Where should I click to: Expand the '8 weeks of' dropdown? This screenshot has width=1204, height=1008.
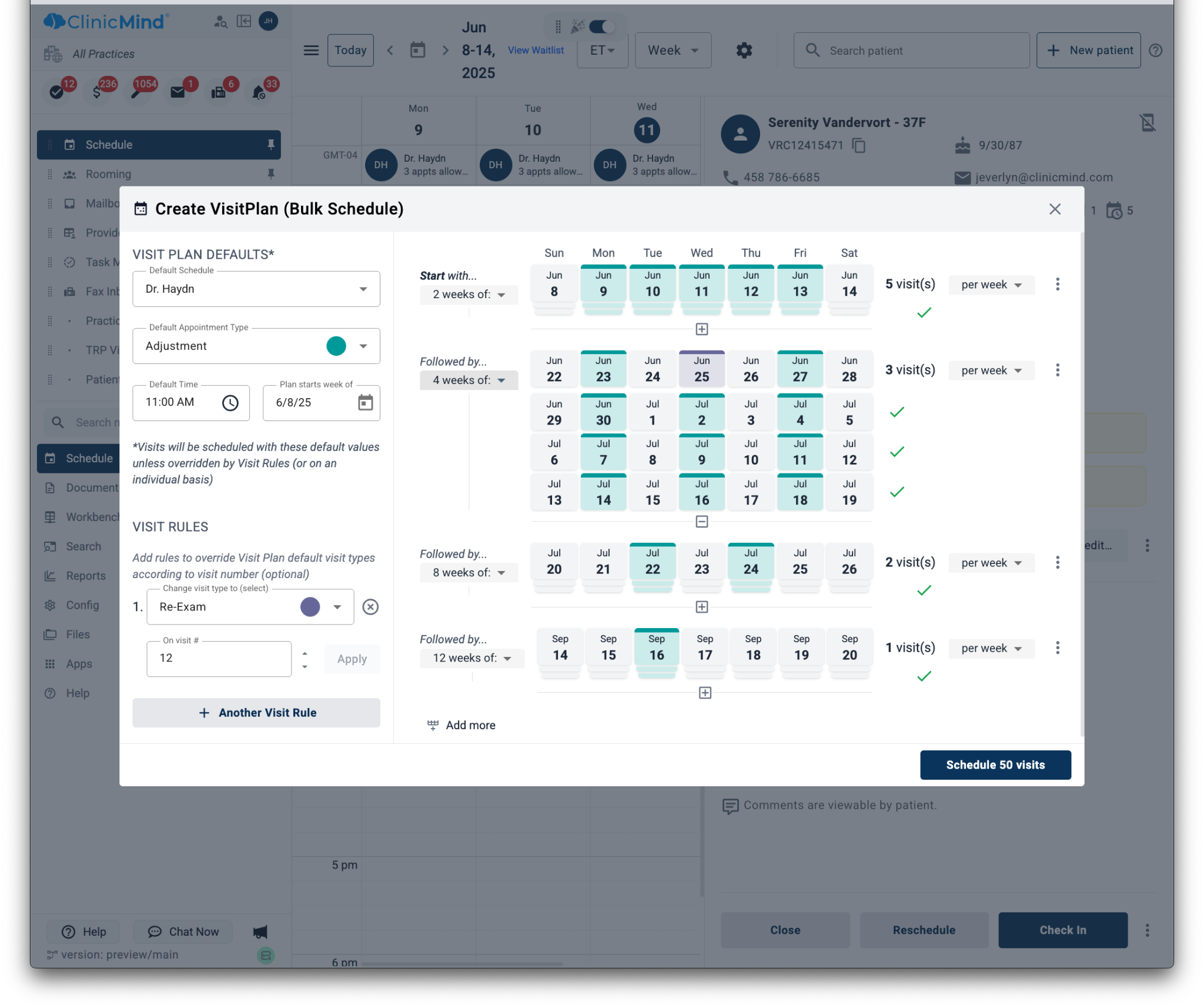(469, 573)
